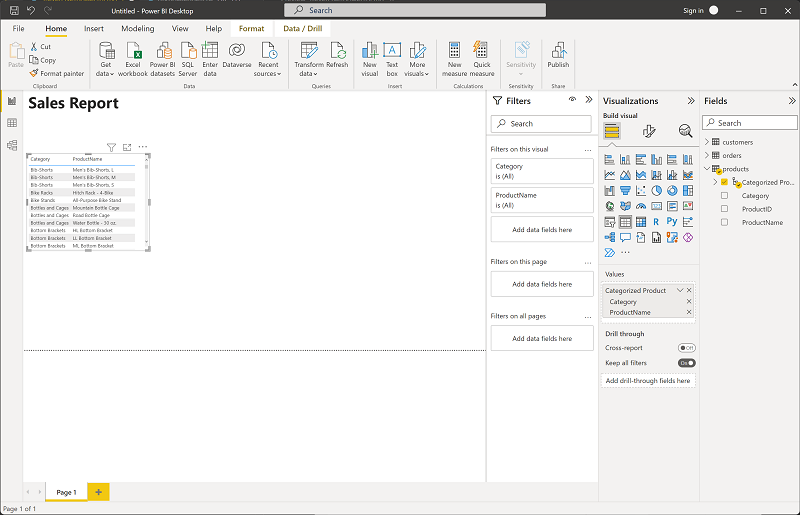Open the View ribbon tab
Viewport: 800px width, 515px height.
(180, 29)
